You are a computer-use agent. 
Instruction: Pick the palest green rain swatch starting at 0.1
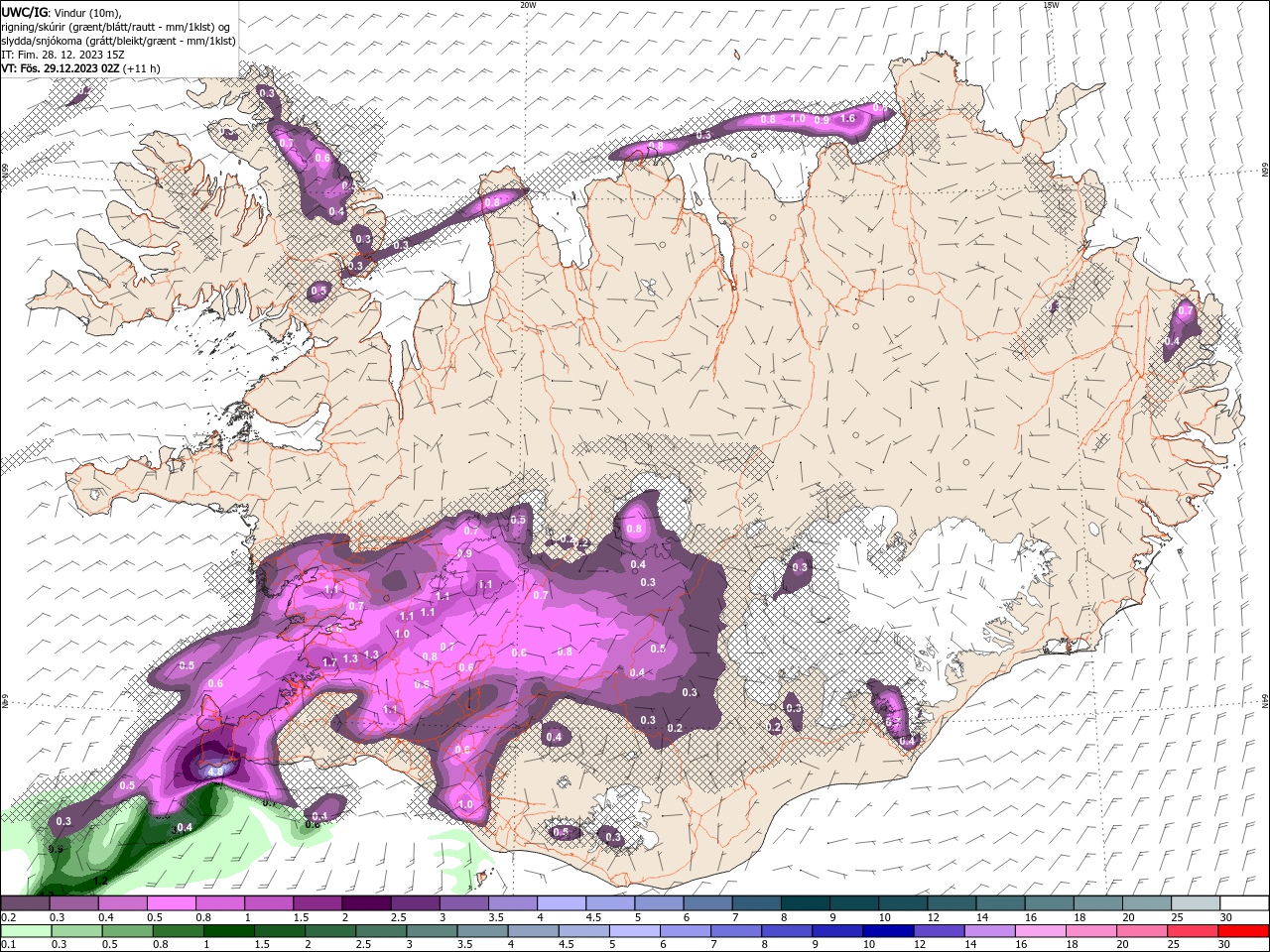[26, 931]
